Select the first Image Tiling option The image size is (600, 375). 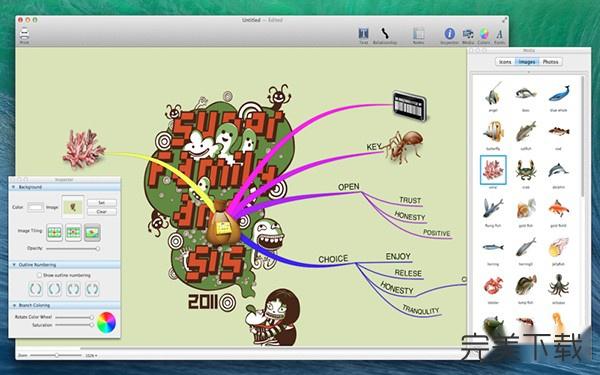click(x=54, y=232)
